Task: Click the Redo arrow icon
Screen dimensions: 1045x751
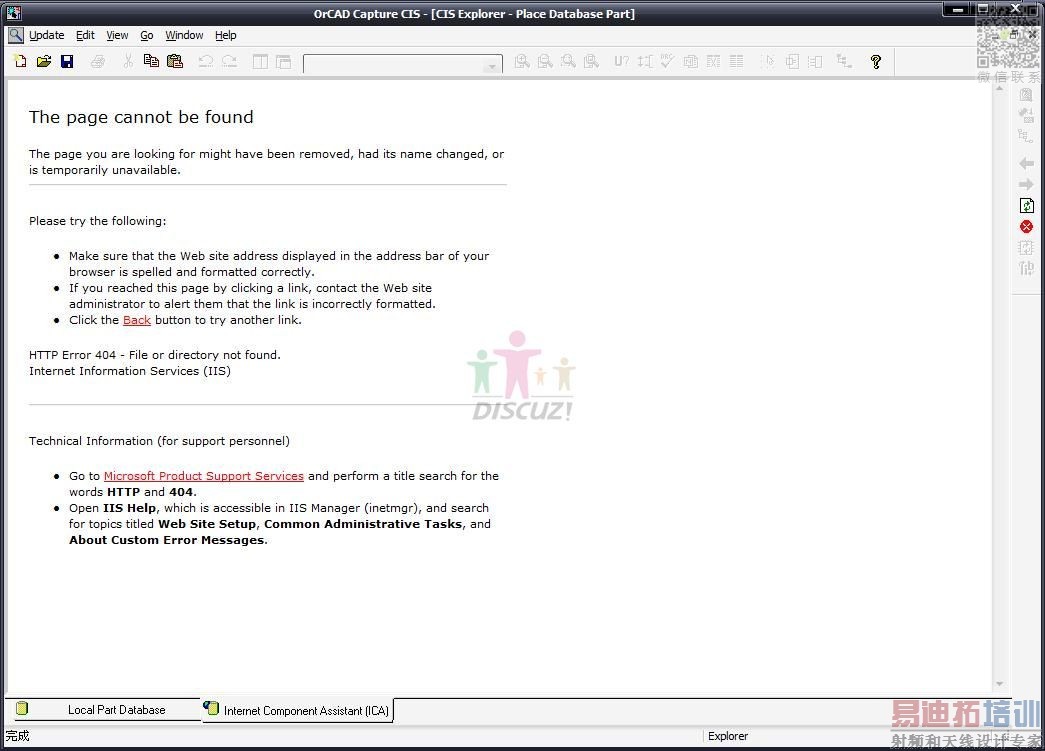Action: point(229,61)
